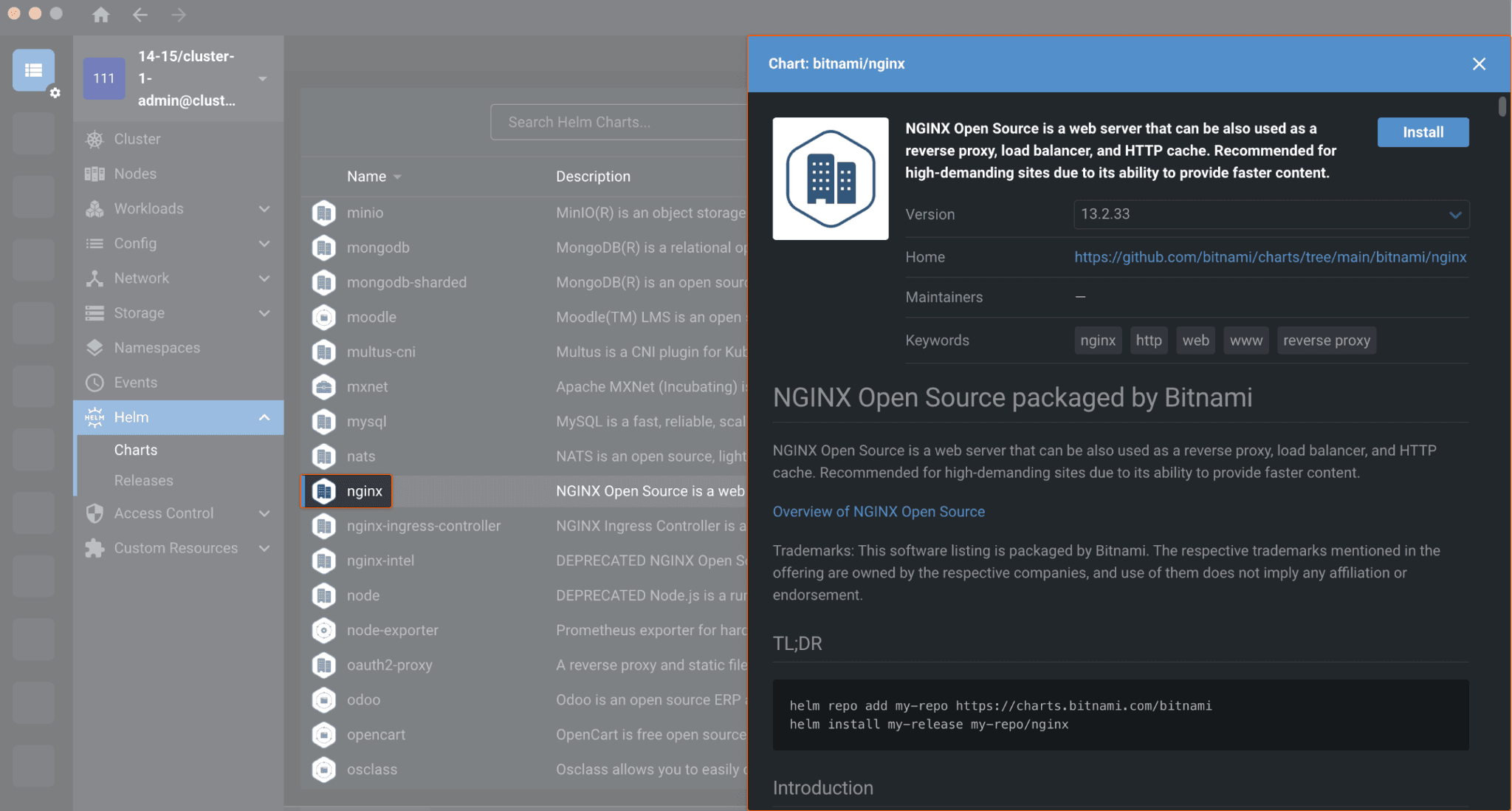This screenshot has width=1512, height=811.
Task: Select Charts under Helm
Action: click(136, 450)
